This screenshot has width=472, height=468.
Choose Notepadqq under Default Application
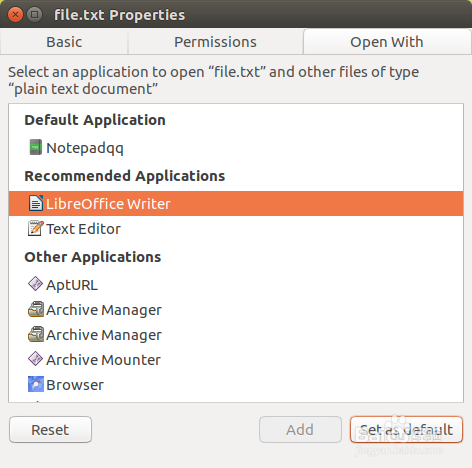[236, 148]
